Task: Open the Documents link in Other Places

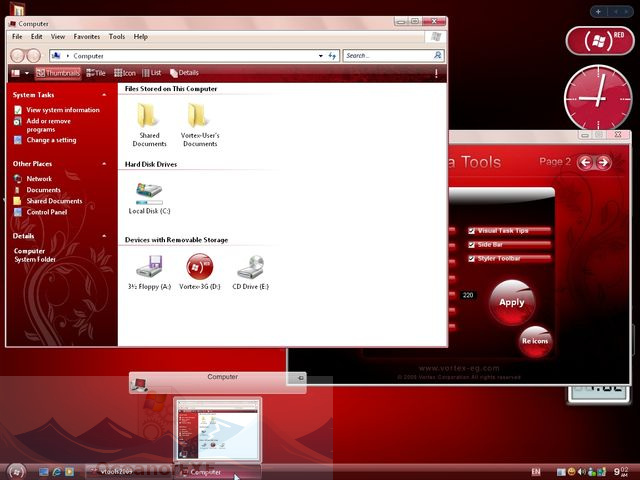Action: pyautogui.click(x=43, y=190)
